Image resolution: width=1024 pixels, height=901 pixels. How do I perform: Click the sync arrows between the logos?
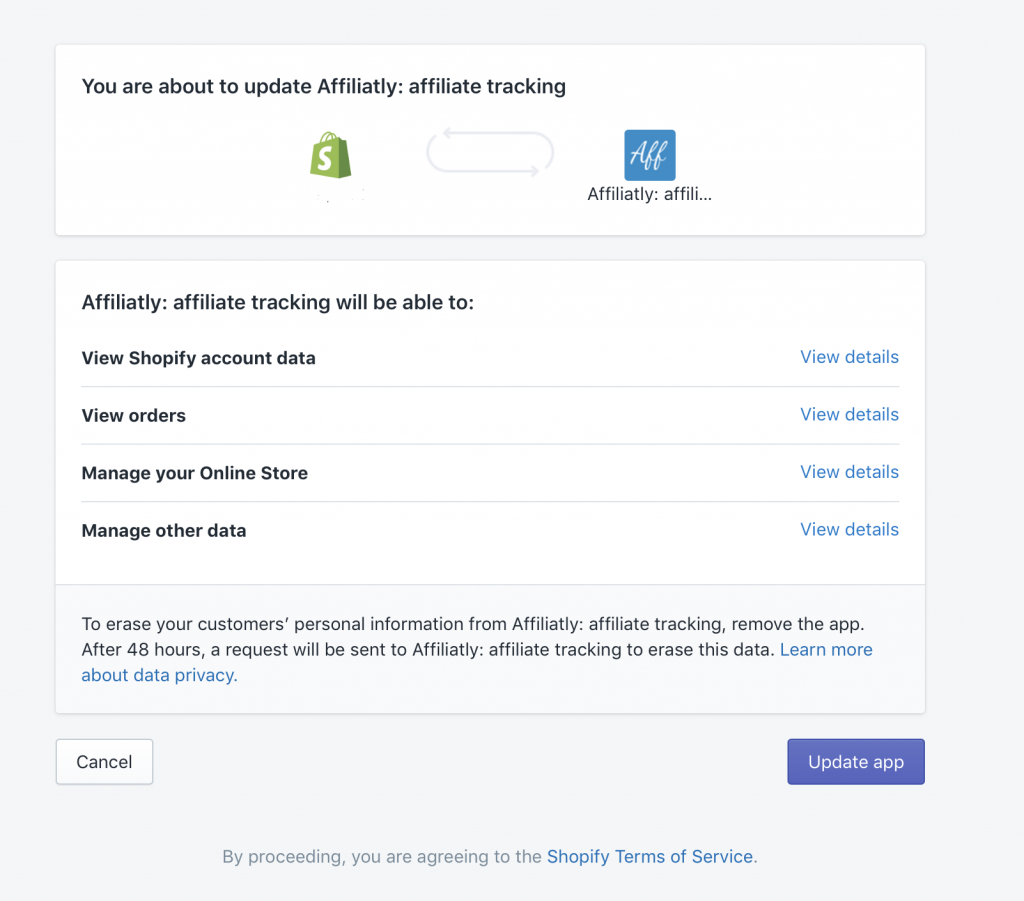click(x=490, y=153)
